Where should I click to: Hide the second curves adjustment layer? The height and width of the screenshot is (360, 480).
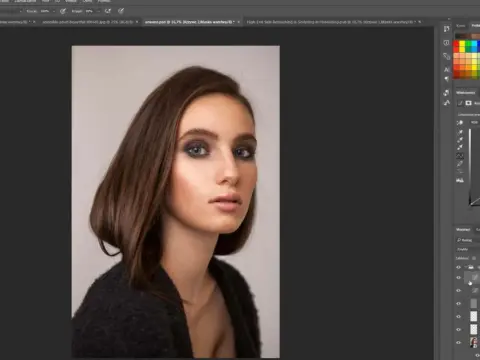(459, 291)
